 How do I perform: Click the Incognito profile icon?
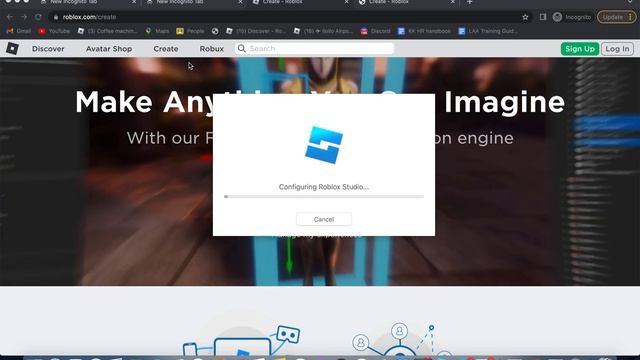(x=558, y=17)
